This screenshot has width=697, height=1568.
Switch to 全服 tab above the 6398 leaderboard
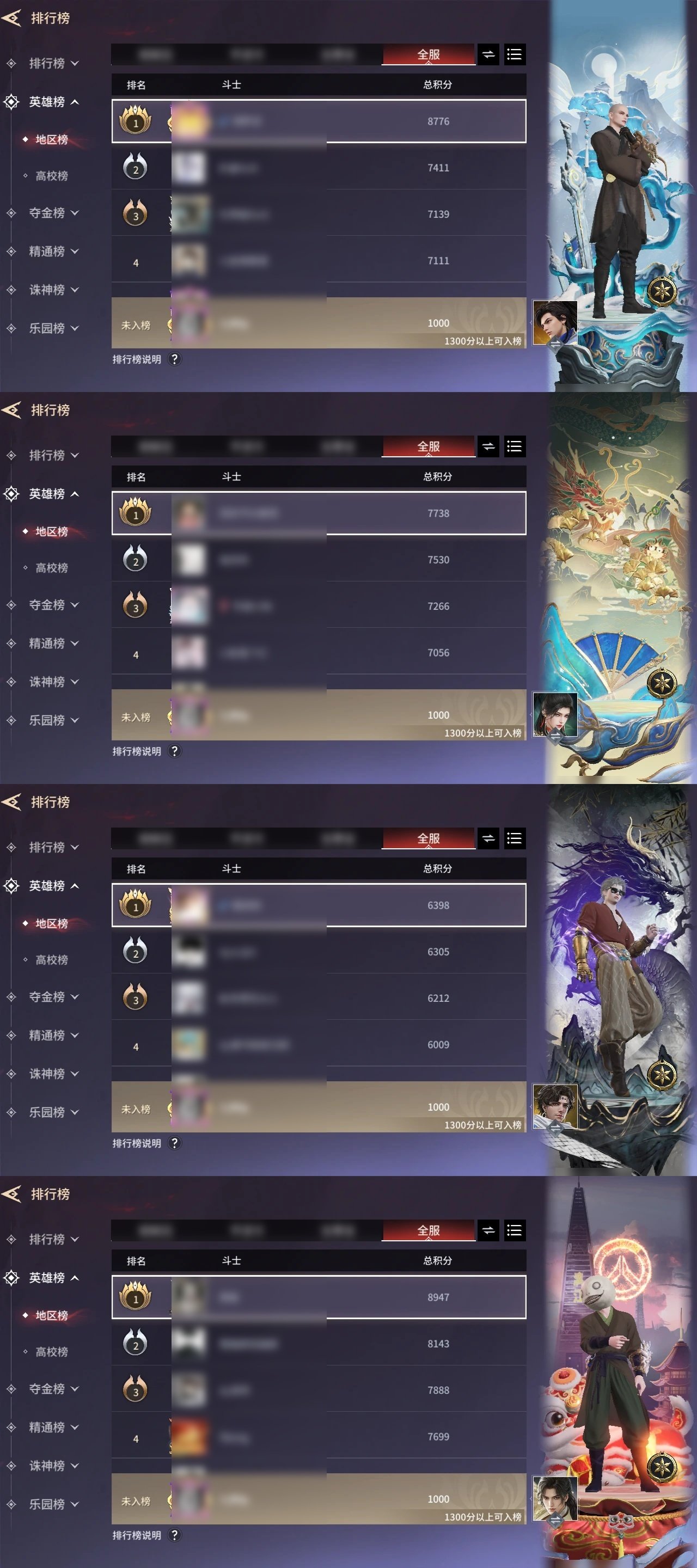[x=429, y=839]
